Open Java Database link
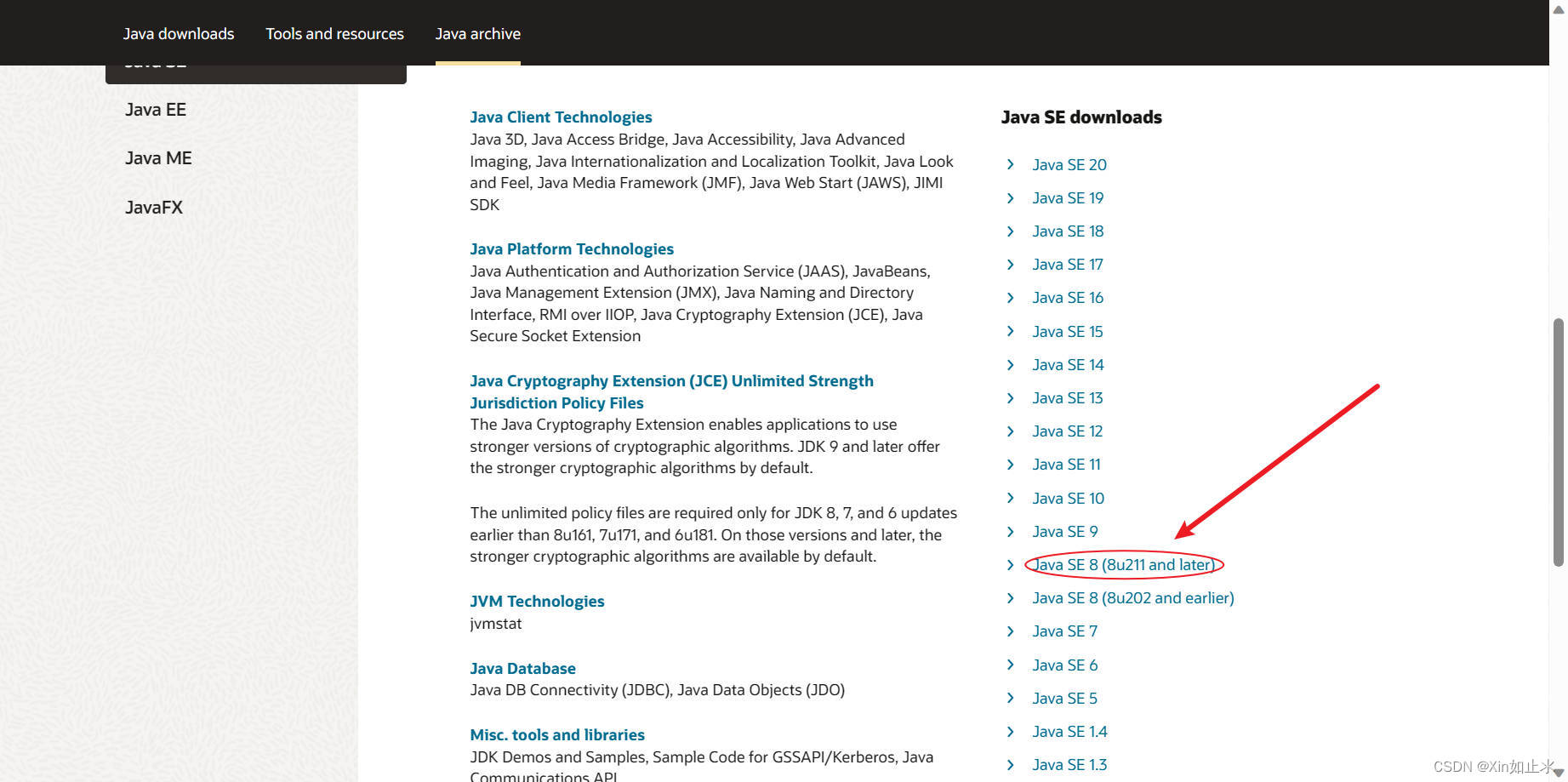Screen dimensions: 1568x782 click(522, 669)
